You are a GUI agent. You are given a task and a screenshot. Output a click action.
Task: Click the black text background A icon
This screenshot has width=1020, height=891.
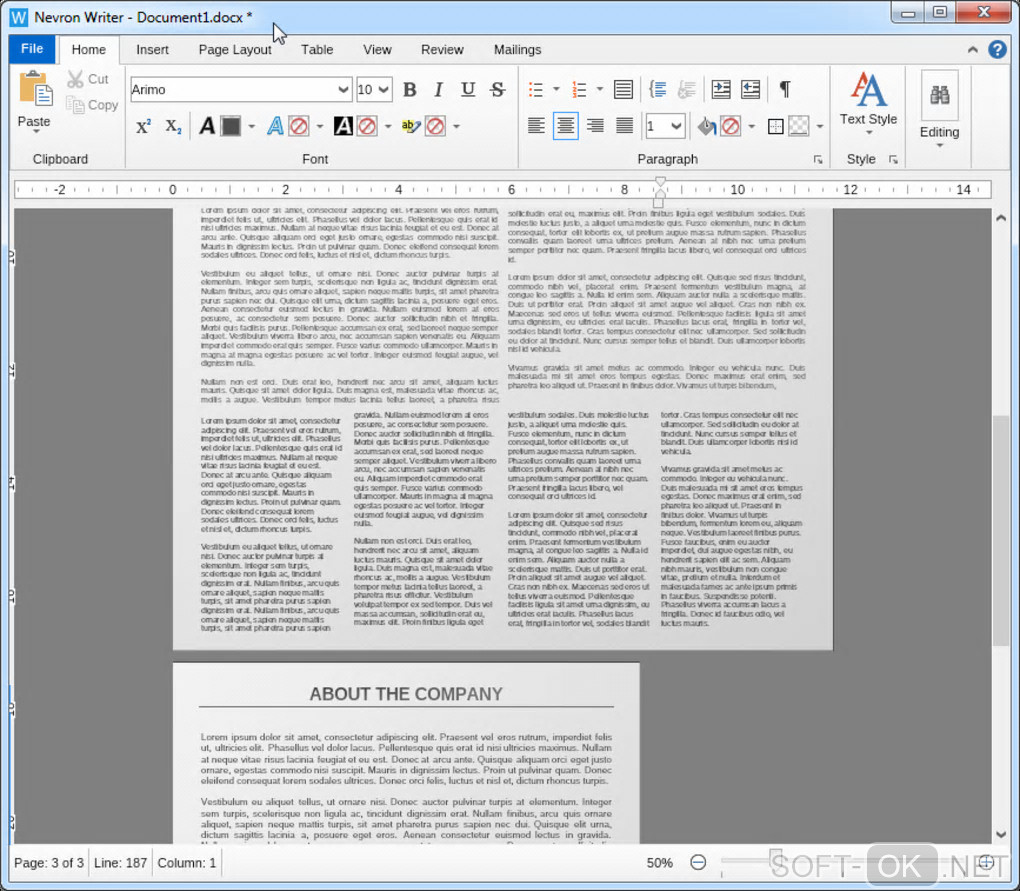pyautogui.click(x=343, y=126)
